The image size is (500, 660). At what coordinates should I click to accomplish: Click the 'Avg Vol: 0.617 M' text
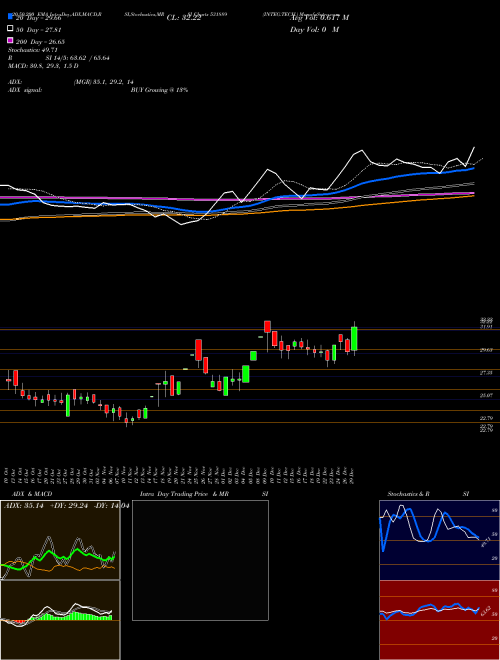click(319, 18)
